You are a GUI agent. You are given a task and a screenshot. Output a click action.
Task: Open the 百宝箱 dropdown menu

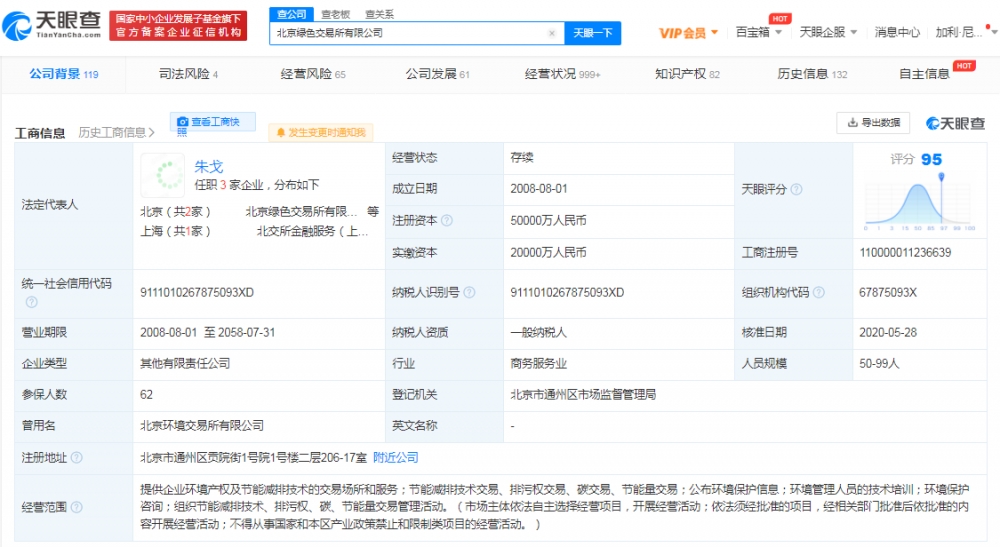coord(758,32)
